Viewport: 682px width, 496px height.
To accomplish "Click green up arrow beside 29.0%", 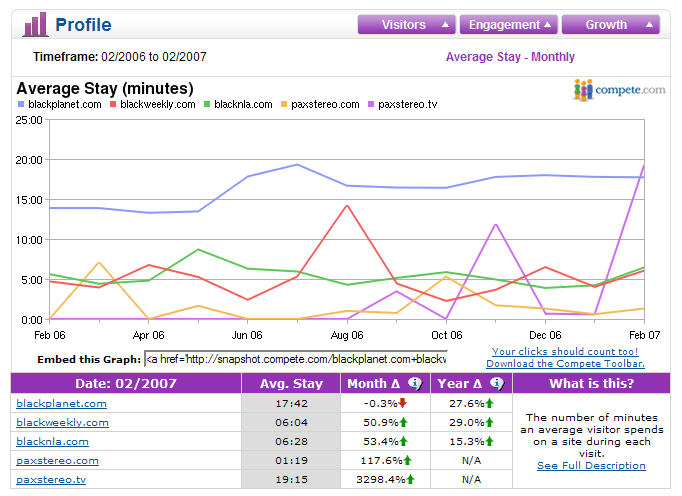I will (490, 422).
